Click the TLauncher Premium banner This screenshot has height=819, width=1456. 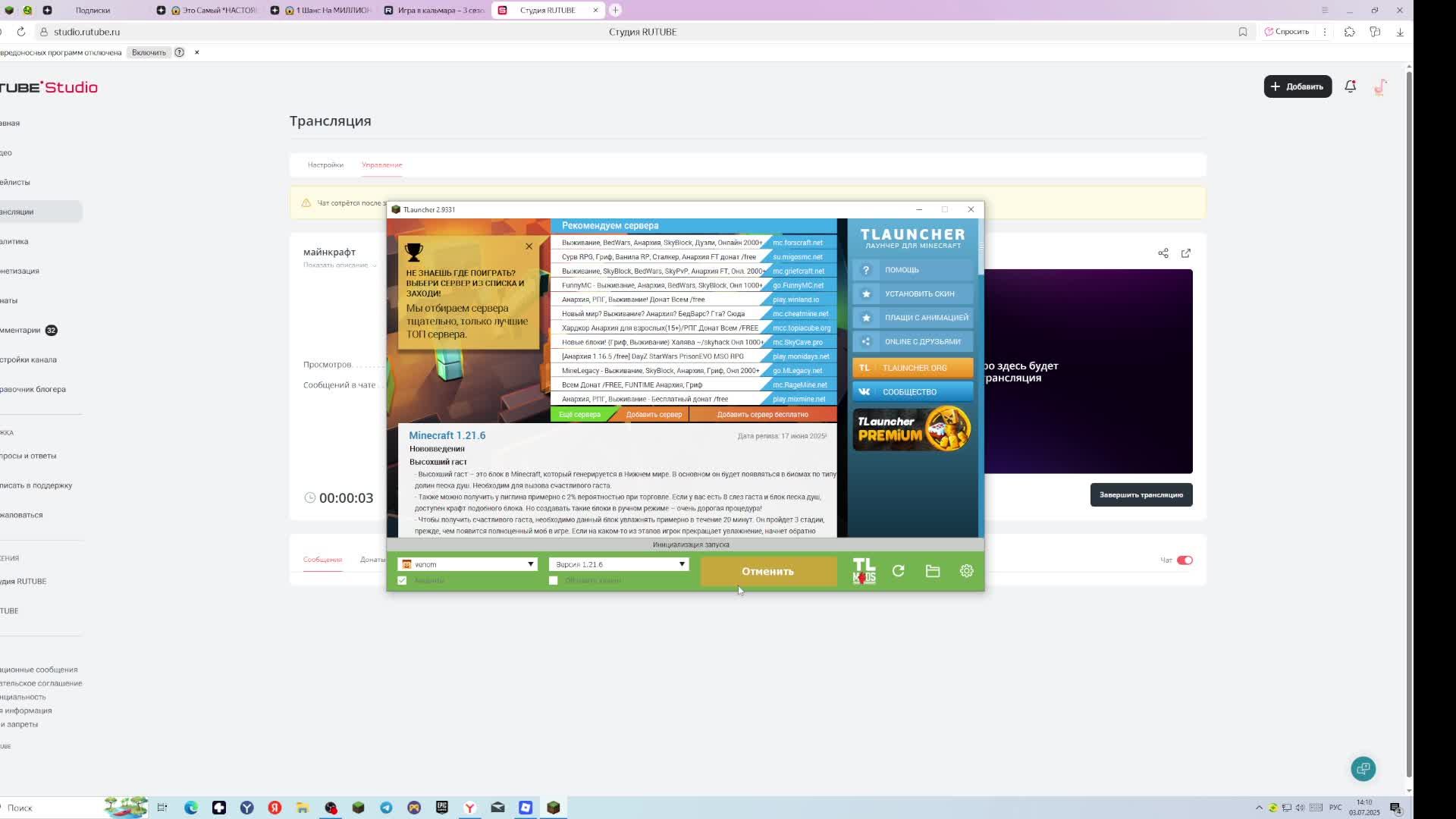tap(912, 429)
